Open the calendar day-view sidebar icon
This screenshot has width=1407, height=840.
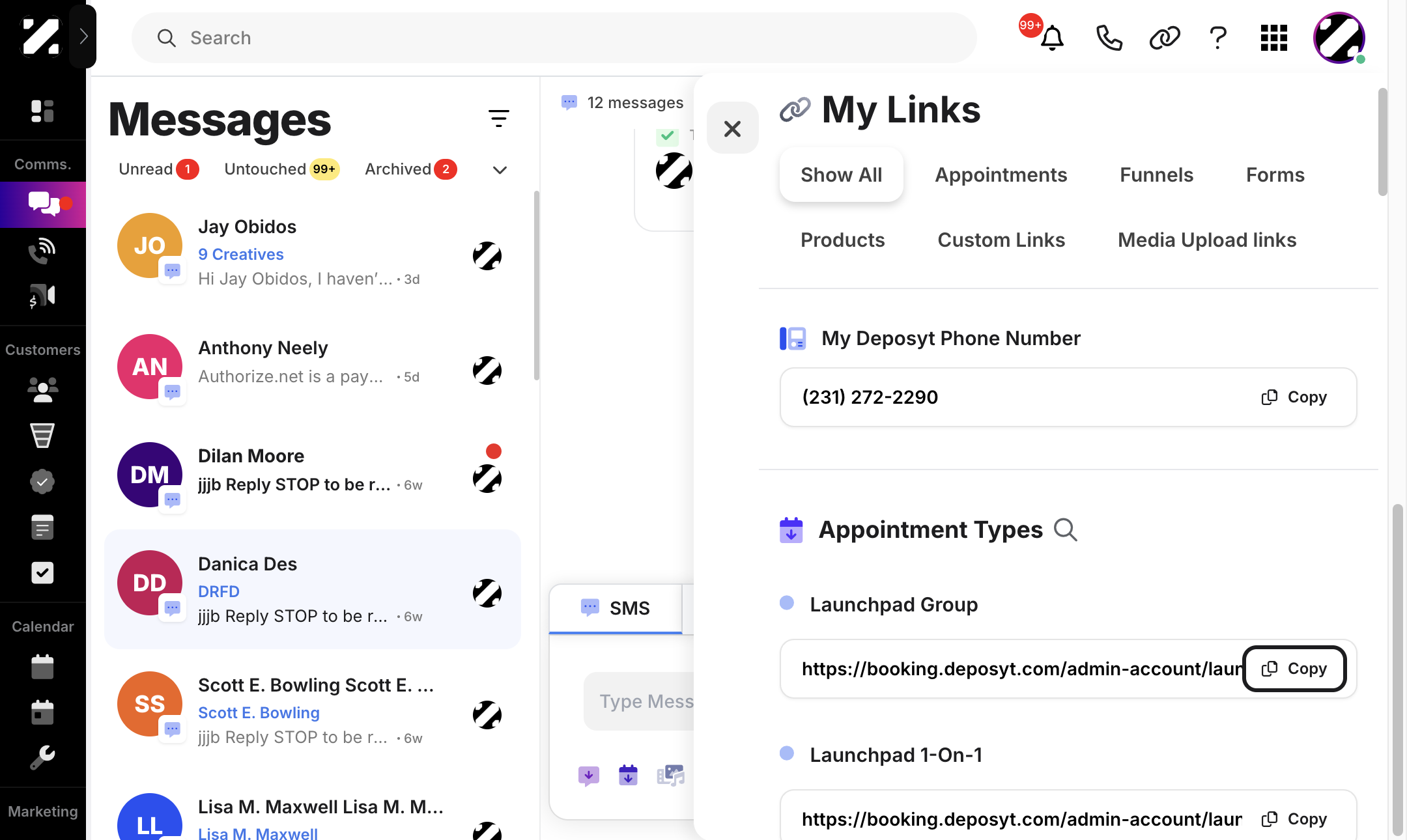(42, 712)
